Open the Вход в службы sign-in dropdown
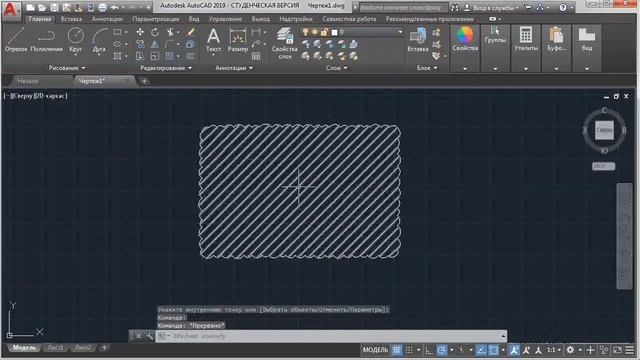 tap(496, 8)
